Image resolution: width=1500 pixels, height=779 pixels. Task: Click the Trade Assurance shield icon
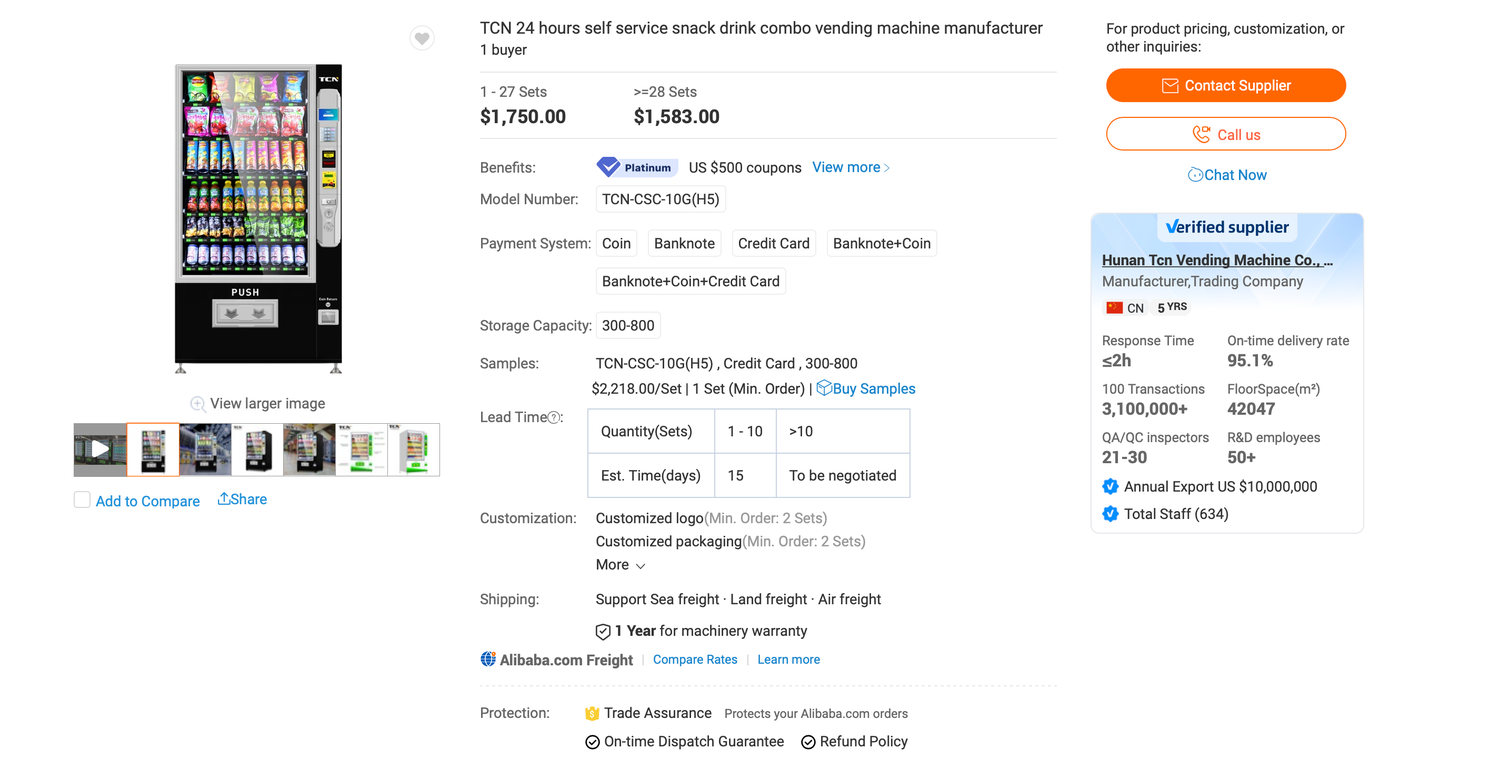tap(592, 714)
